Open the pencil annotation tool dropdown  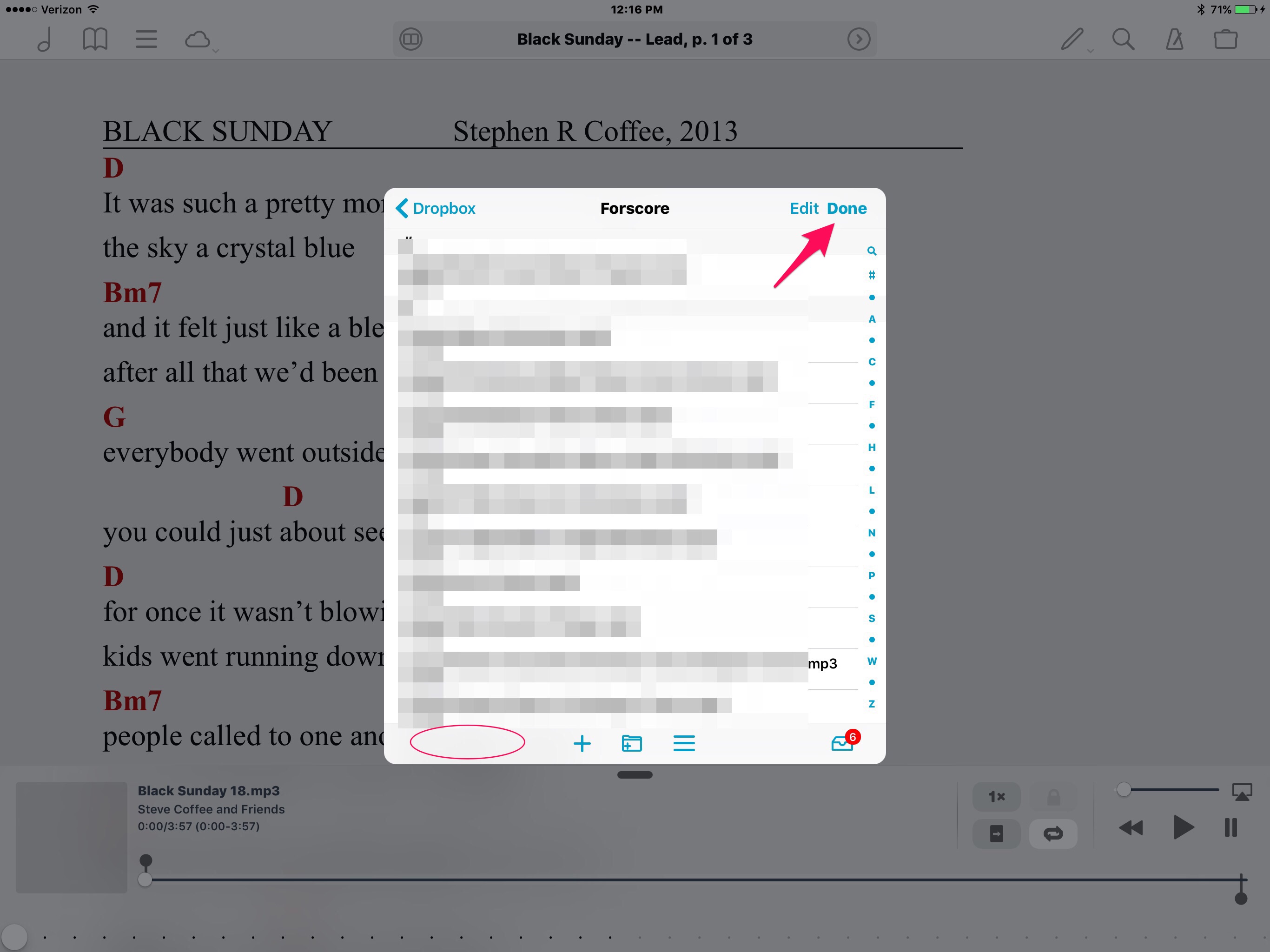pyautogui.click(x=1072, y=39)
